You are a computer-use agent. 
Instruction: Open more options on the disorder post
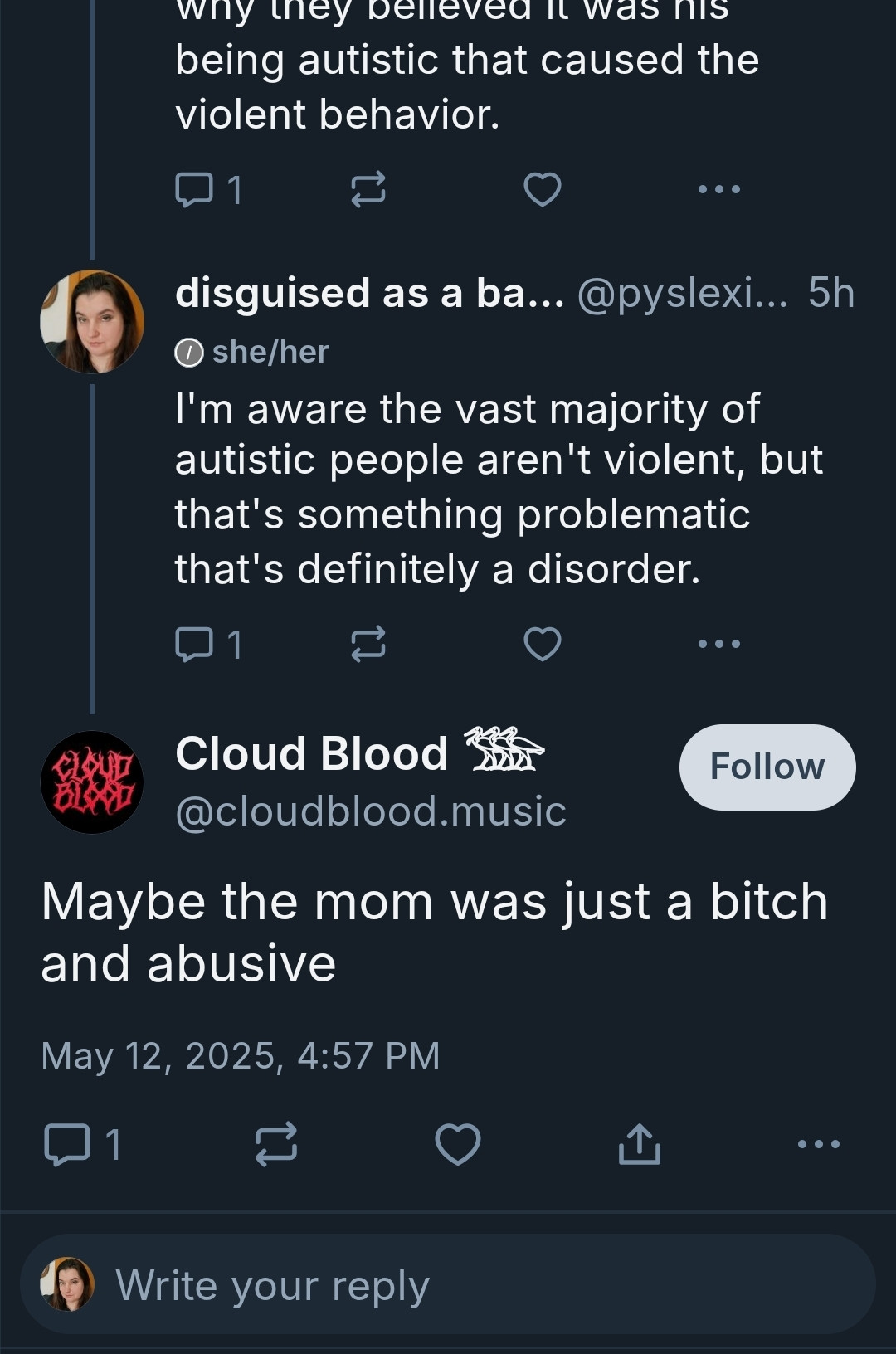click(719, 644)
